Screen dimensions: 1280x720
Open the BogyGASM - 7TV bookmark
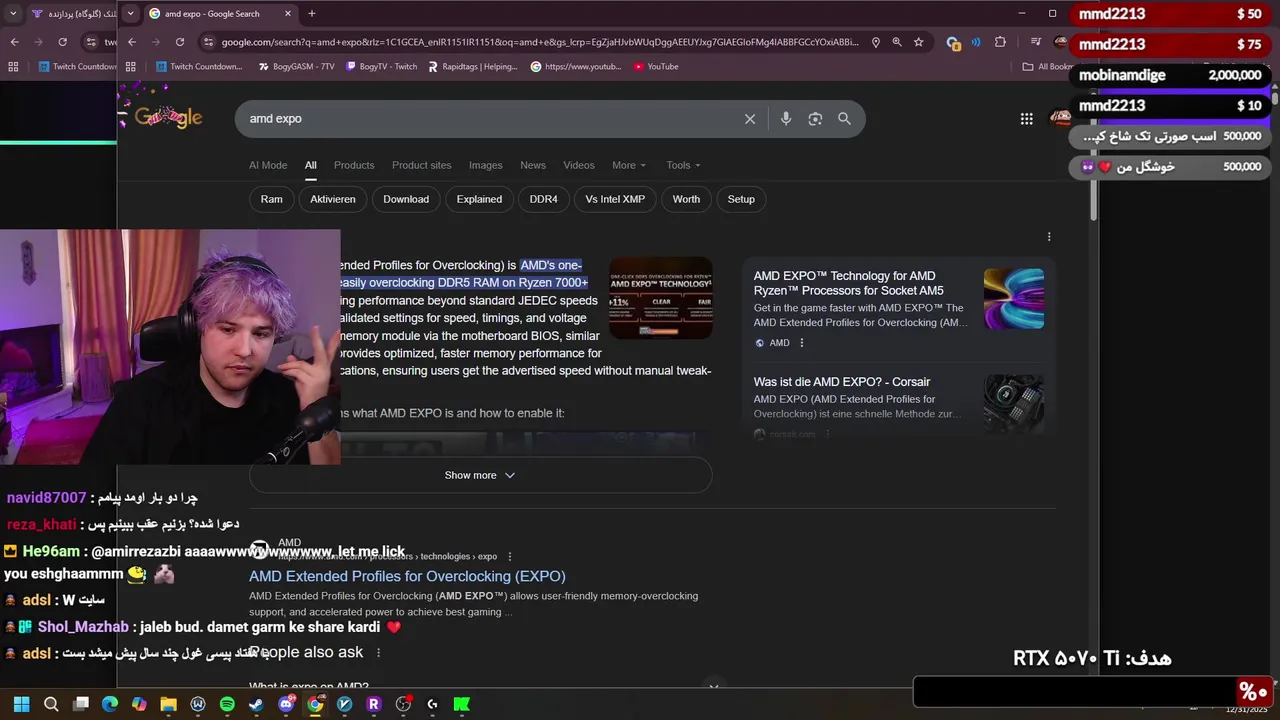(296, 67)
